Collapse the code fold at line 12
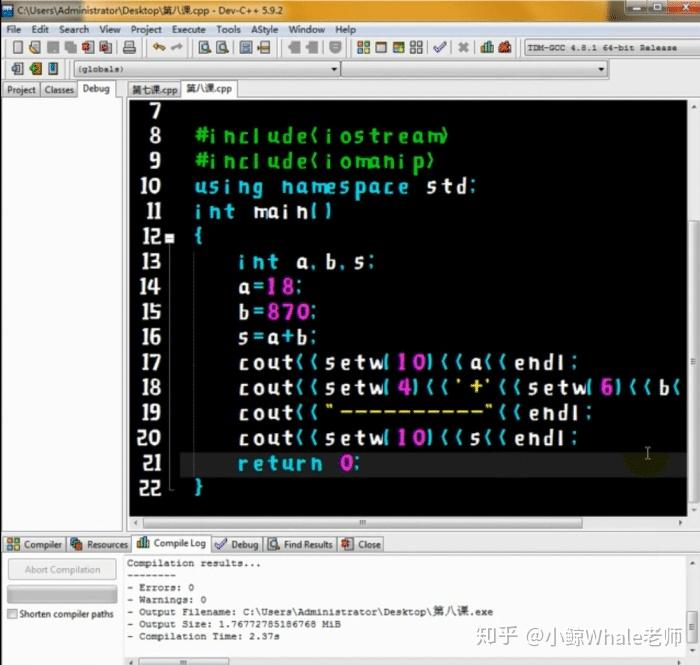Viewport: 700px width, 665px height. [170, 238]
